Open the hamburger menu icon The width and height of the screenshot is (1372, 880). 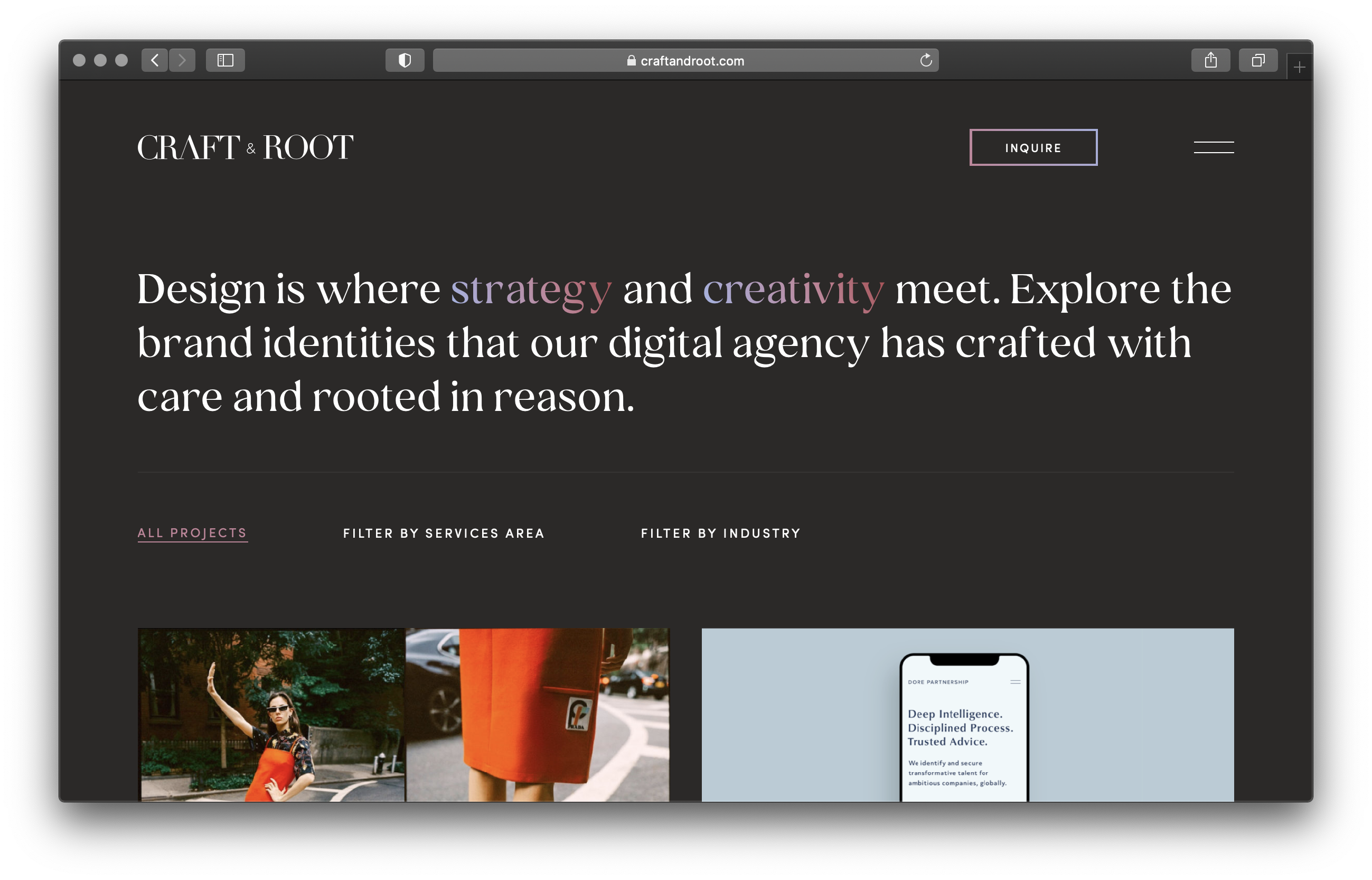tap(1213, 147)
